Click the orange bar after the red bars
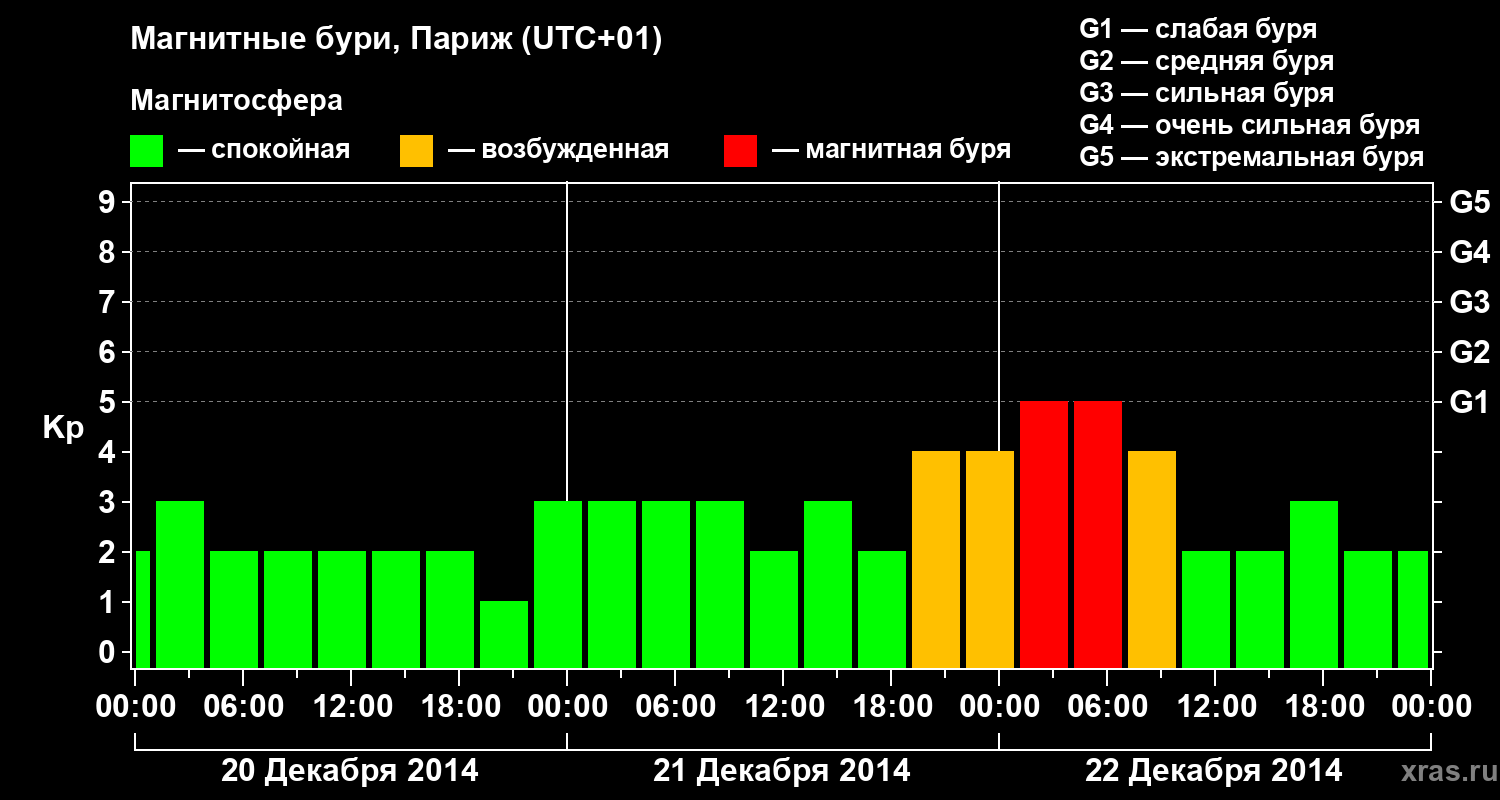Screen dimensions: 1500x800 tap(1152, 559)
